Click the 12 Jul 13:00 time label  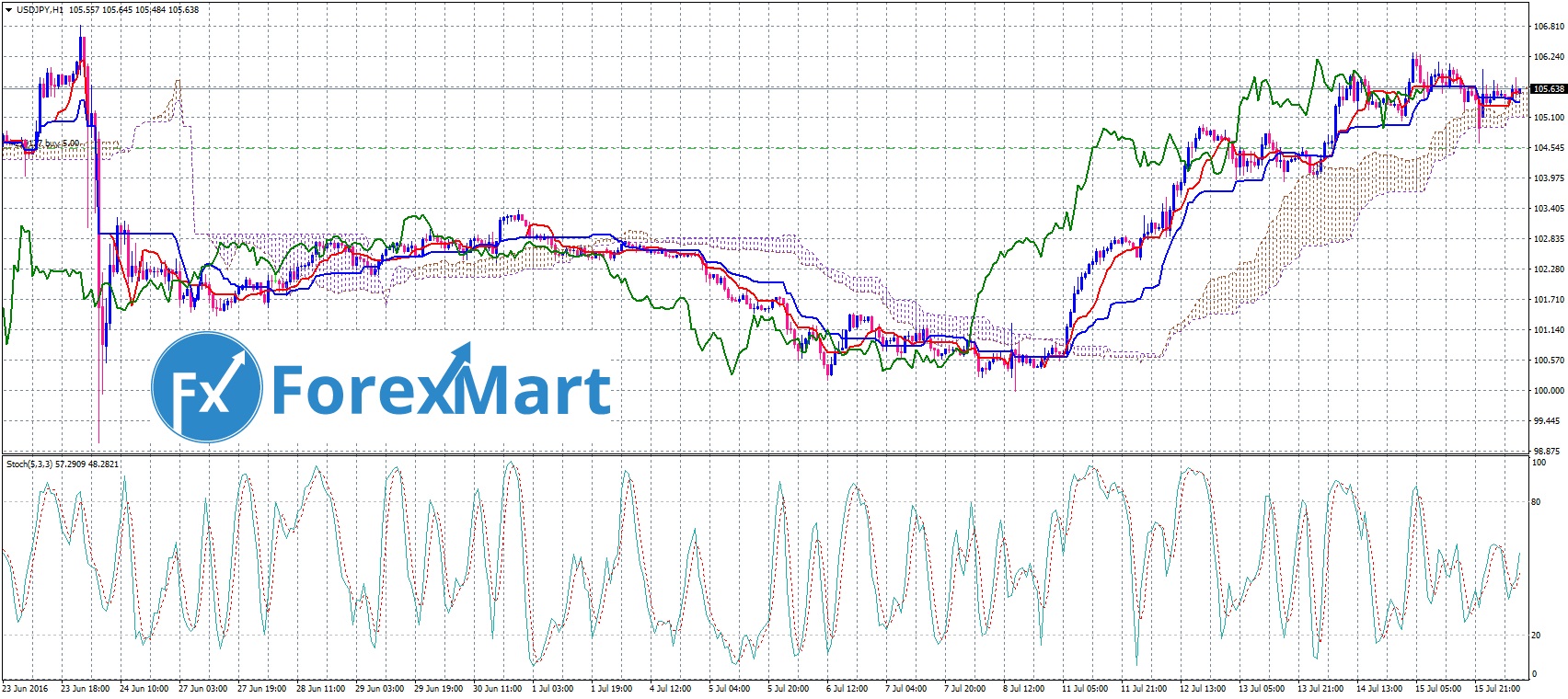[1202, 688]
